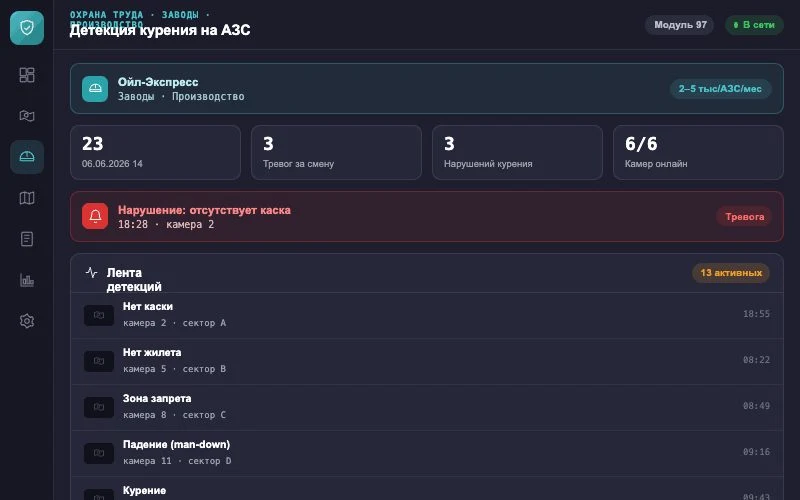Open the settings gear sidebar icon
This screenshot has width=800, height=500.
(27, 321)
